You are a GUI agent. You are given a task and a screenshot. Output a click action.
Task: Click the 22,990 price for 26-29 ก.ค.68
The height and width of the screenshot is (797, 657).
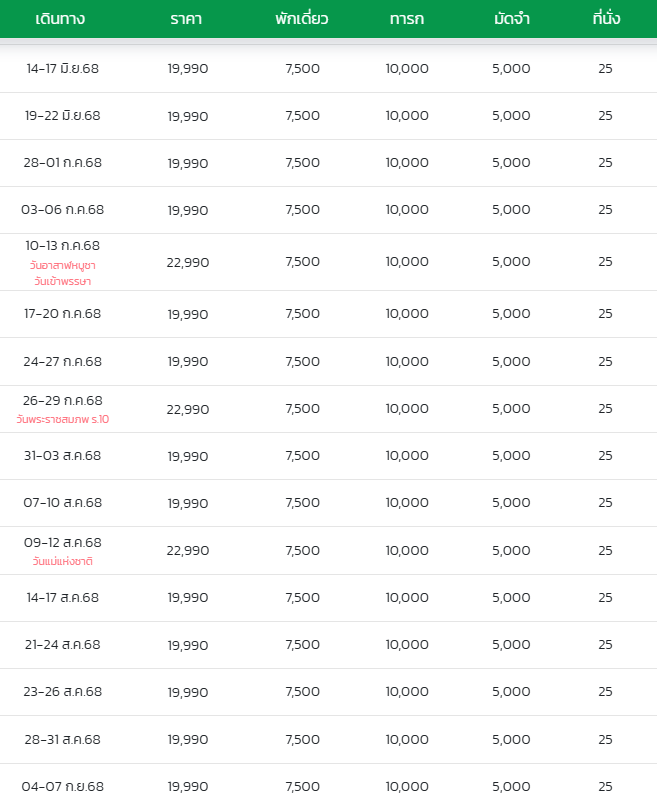coord(188,409)
